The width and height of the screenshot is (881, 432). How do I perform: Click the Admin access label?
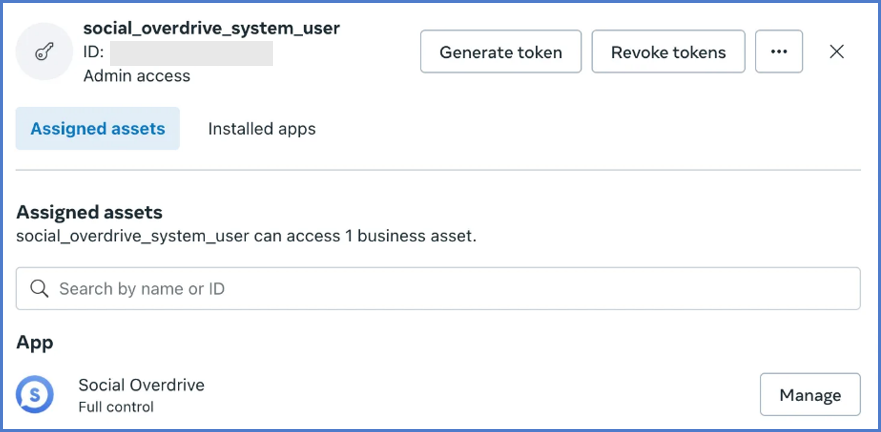point(136,76)
